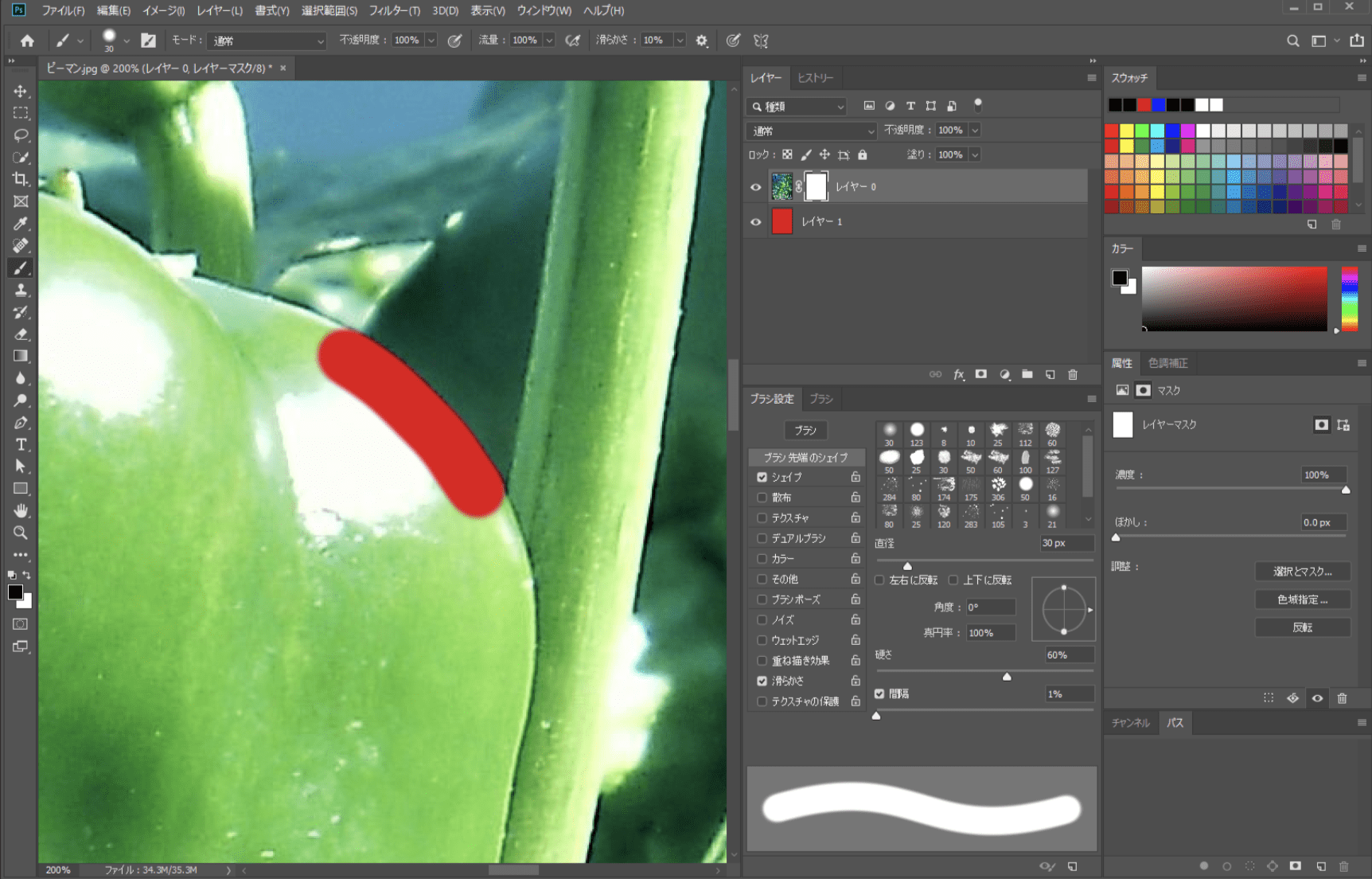Viewport: 1372px width, 879px height.
Task: Select the Move tool
Action: pos(21,92)
